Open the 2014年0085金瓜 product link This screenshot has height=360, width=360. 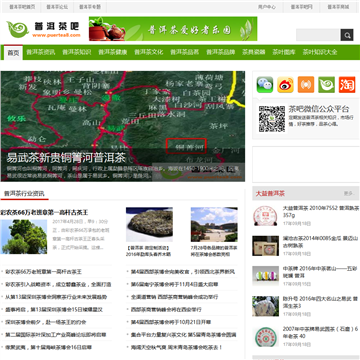pos(321,242)
